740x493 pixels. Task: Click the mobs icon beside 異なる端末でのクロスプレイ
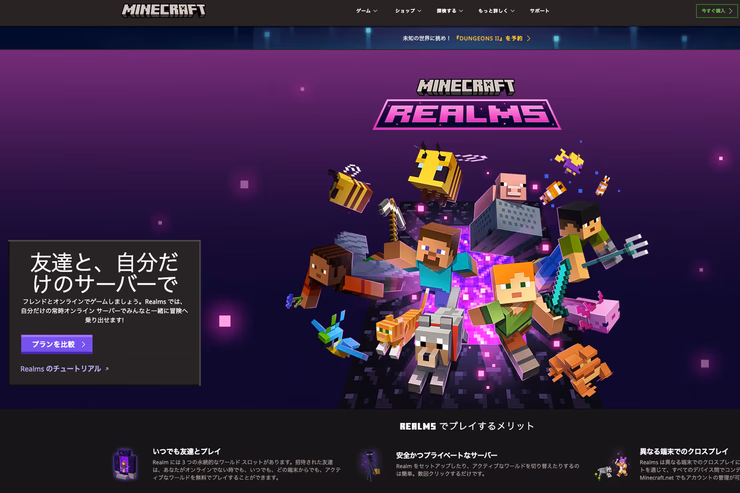tap(613, 466)
